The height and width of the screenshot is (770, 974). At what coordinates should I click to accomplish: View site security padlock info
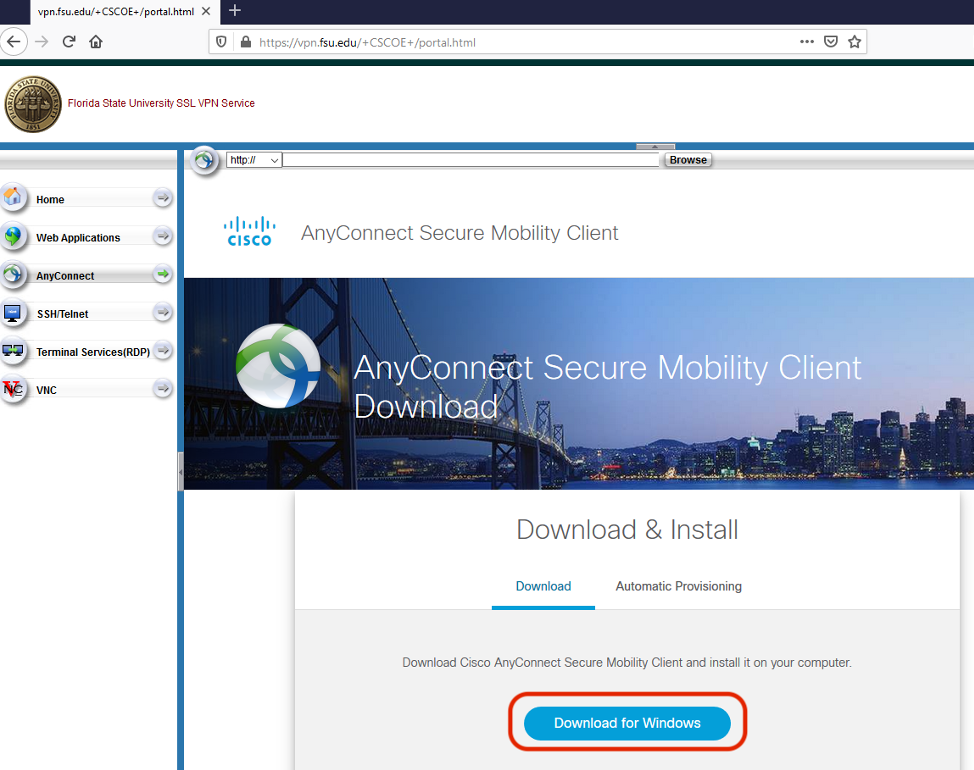pos(245,42)
